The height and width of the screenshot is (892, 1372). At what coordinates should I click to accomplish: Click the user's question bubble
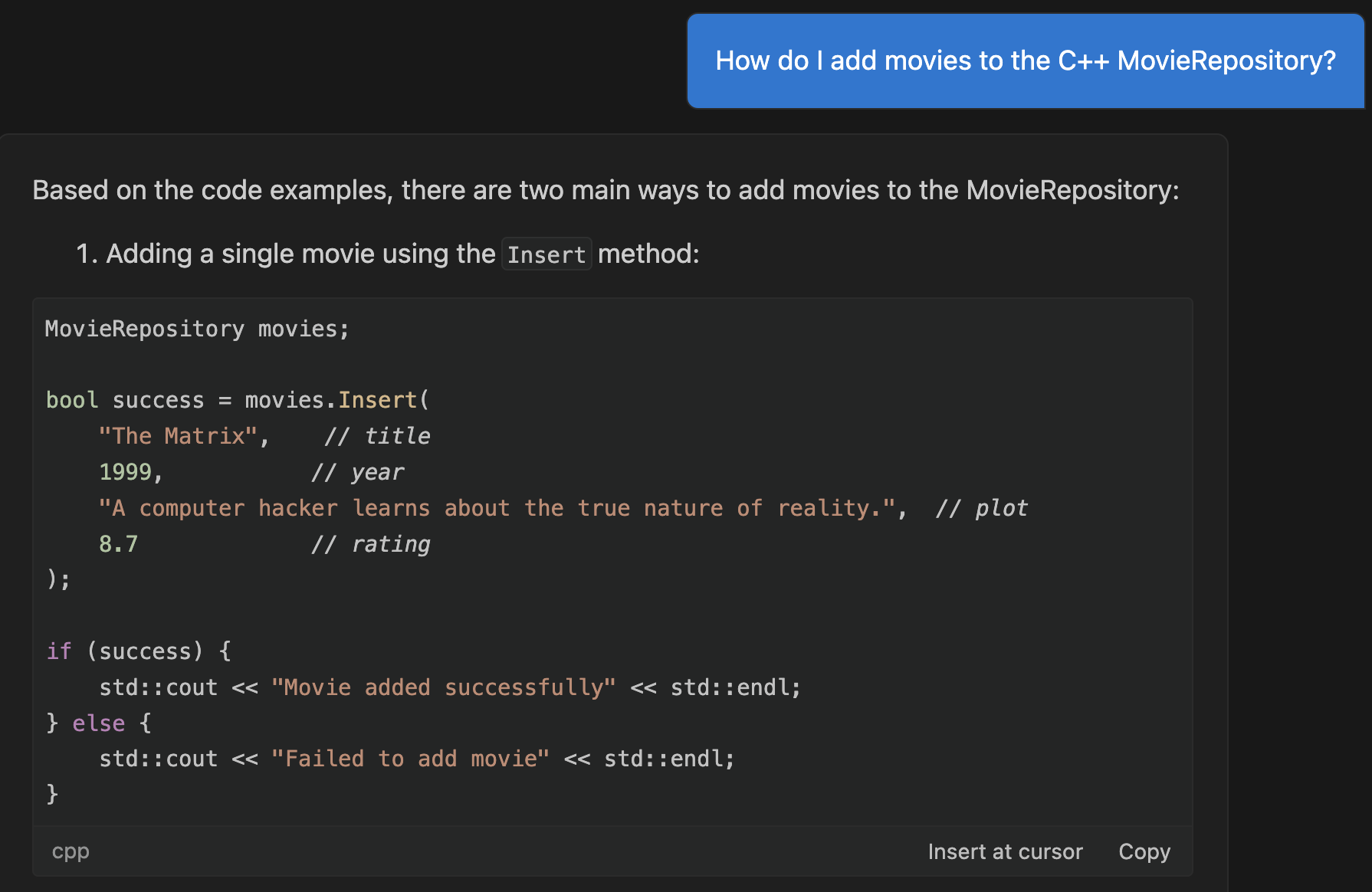point(1026,61)
